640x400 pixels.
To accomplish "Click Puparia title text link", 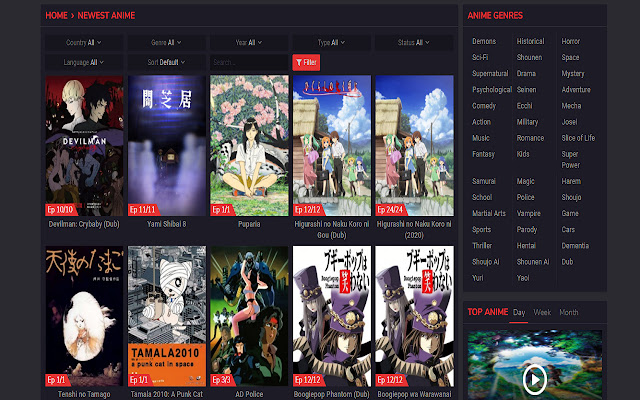I will tap(249, 224).
